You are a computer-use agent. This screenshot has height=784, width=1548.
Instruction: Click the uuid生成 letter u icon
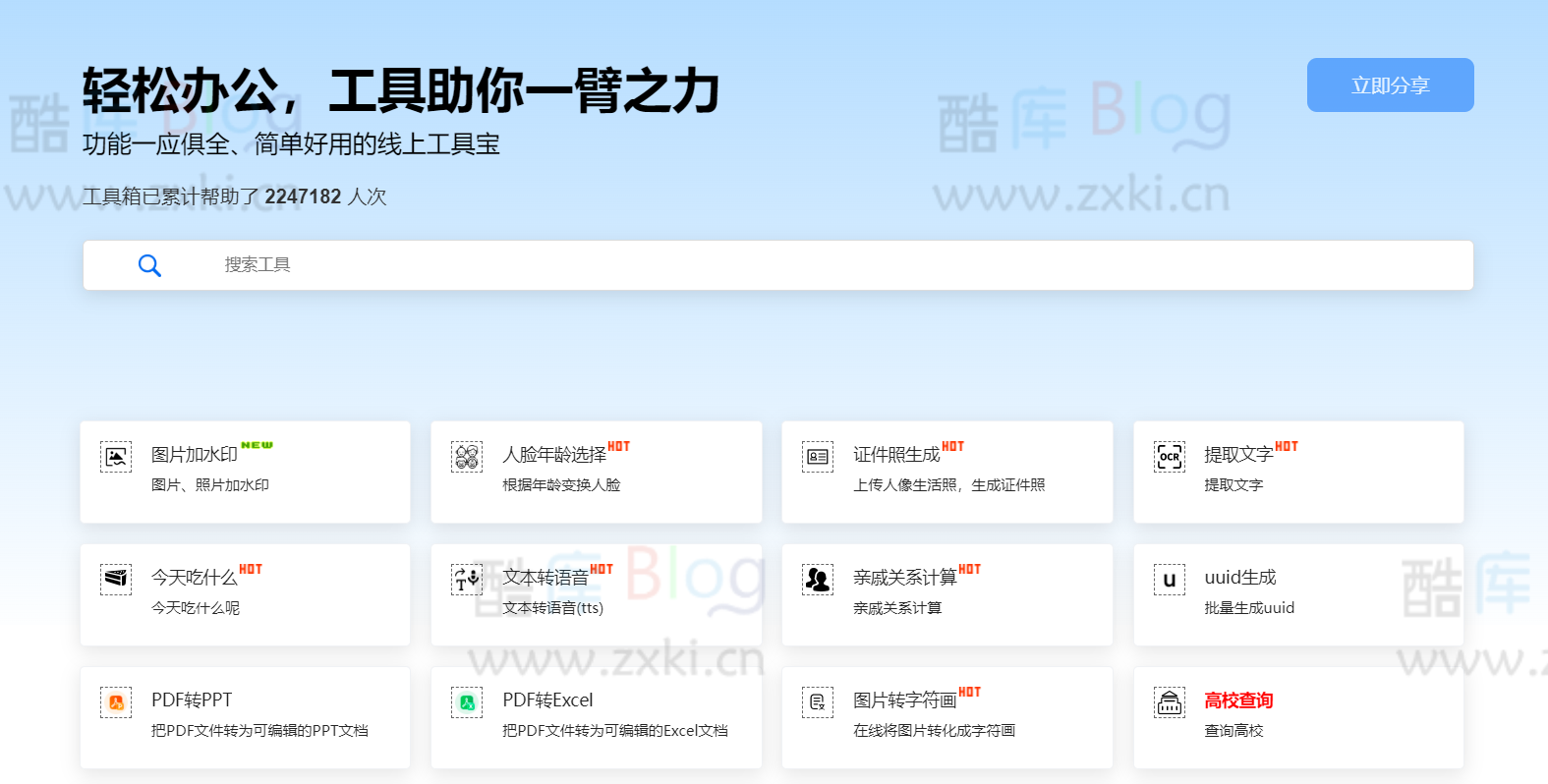tap(1170, 580)
